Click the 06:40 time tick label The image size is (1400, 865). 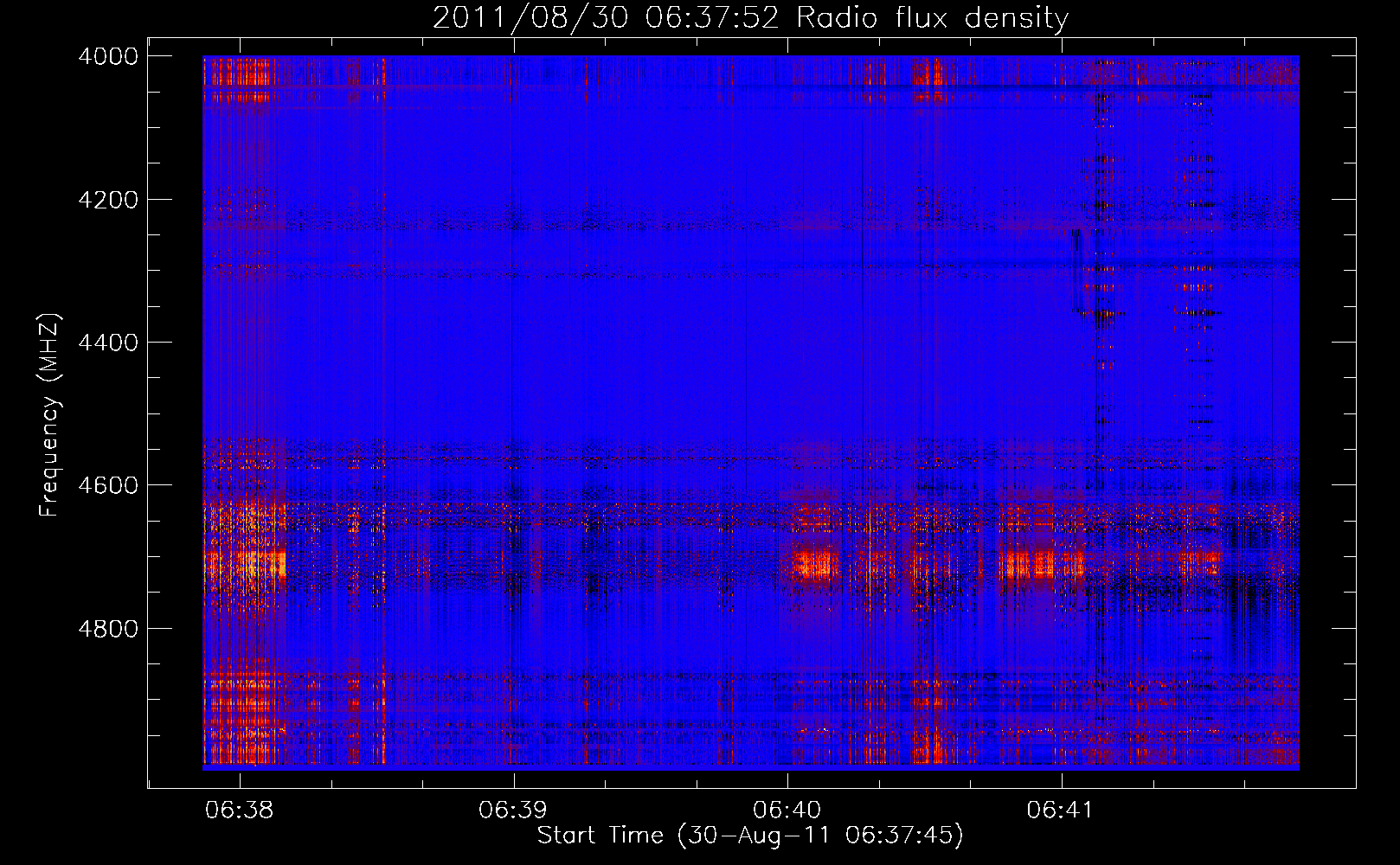tap(787, 811)
